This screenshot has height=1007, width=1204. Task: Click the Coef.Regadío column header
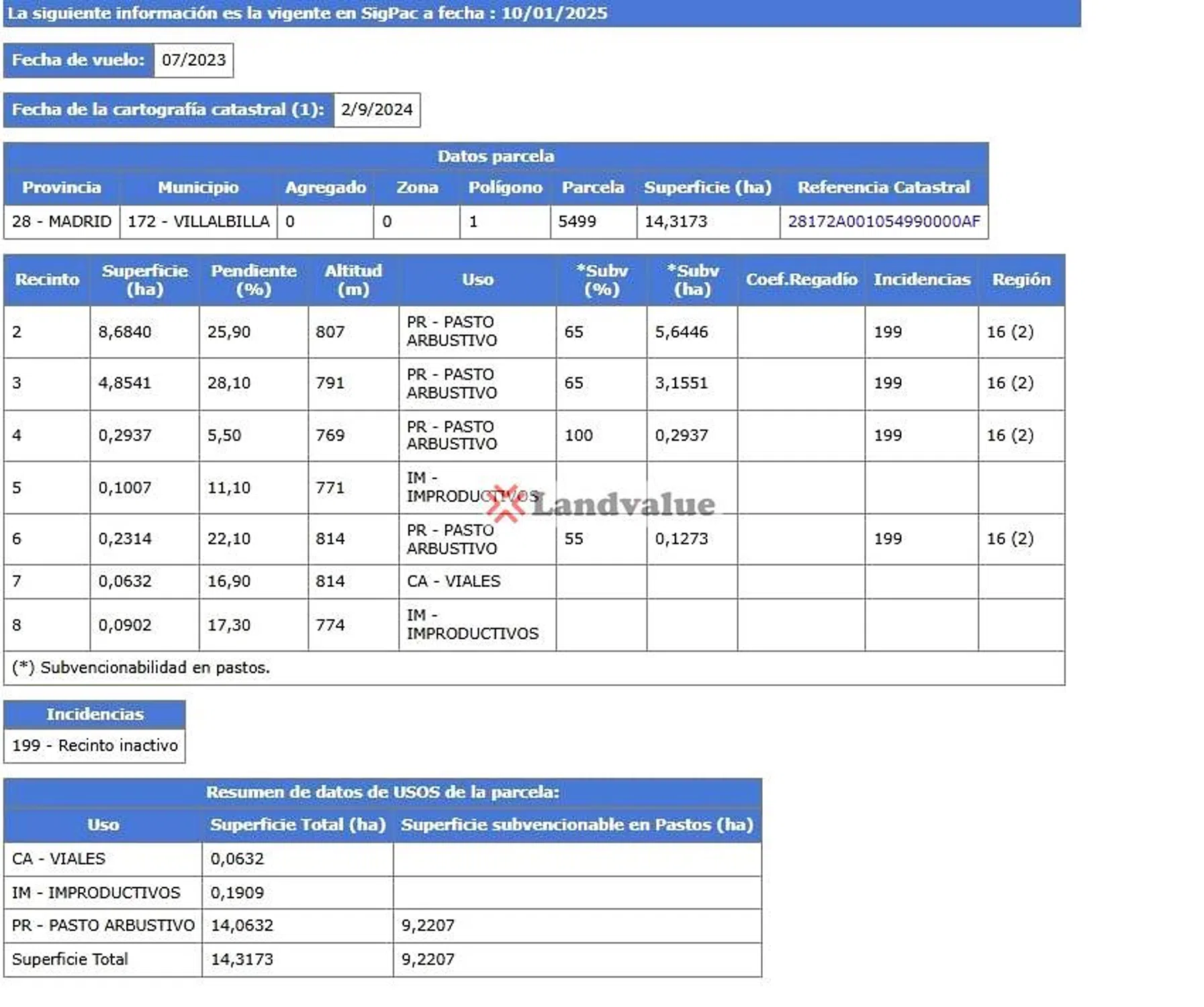click(800, 280)
